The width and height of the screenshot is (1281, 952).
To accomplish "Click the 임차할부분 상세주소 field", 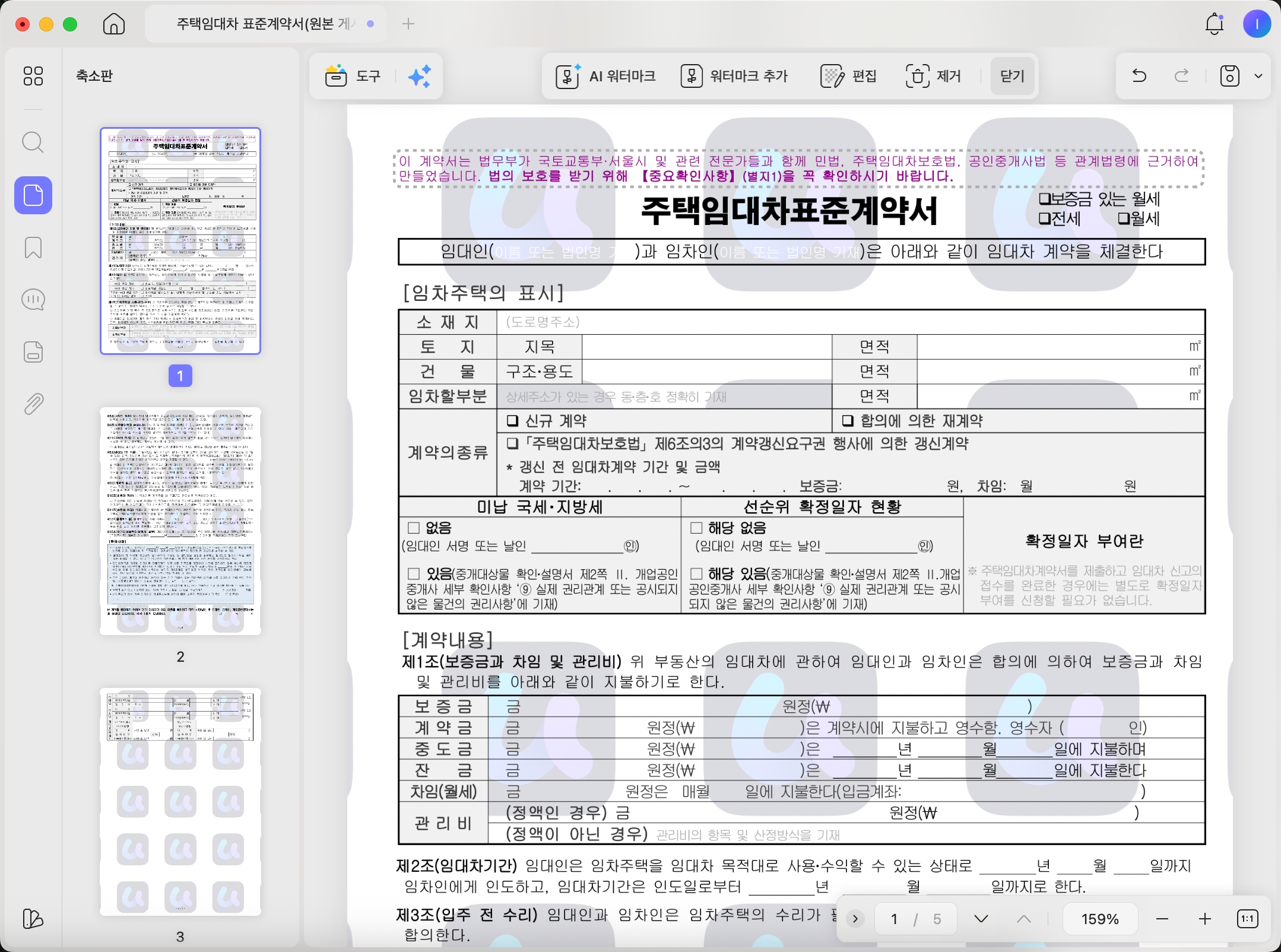I will click(664, 396).
